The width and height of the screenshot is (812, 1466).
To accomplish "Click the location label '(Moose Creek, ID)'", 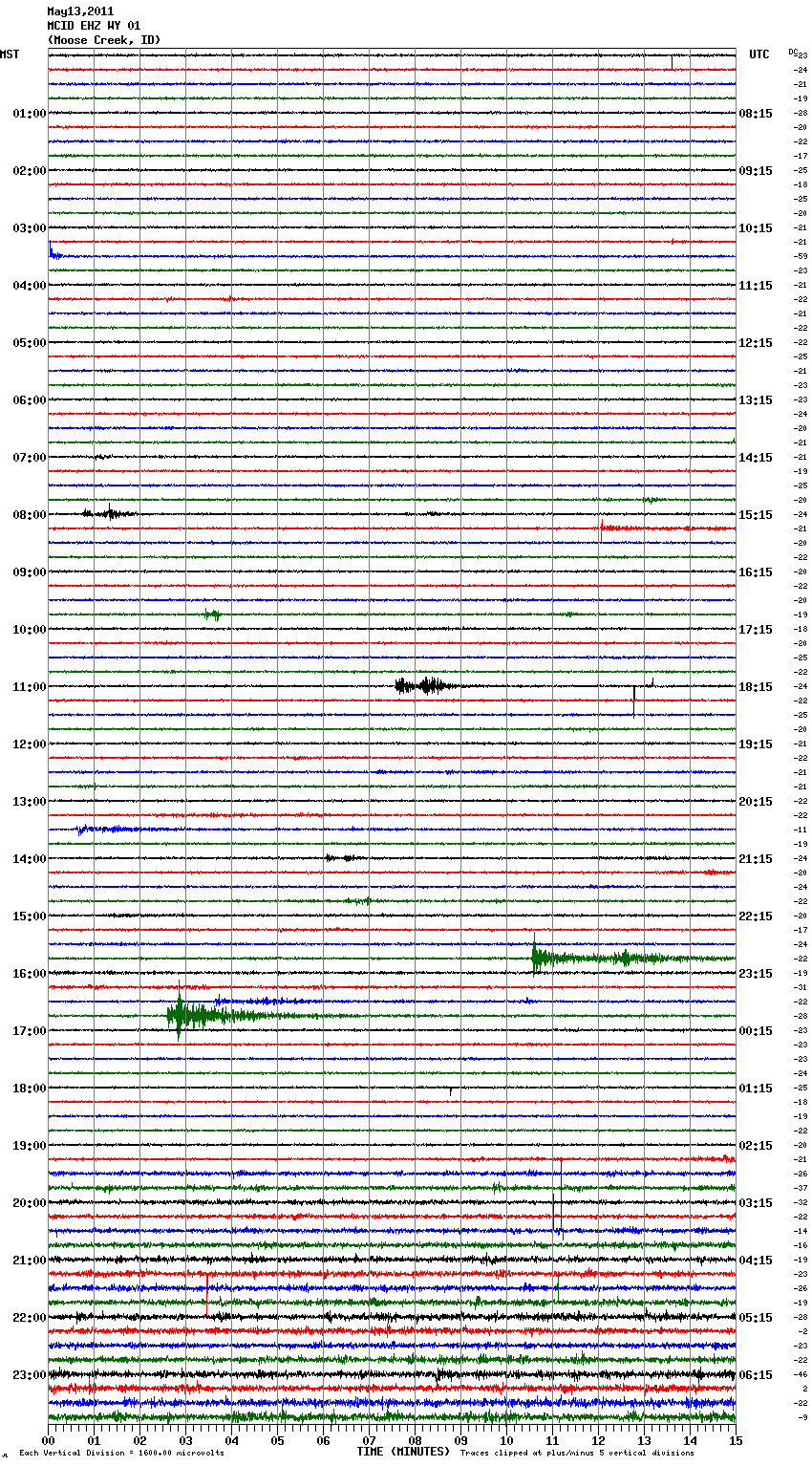I will pos(104,40).
